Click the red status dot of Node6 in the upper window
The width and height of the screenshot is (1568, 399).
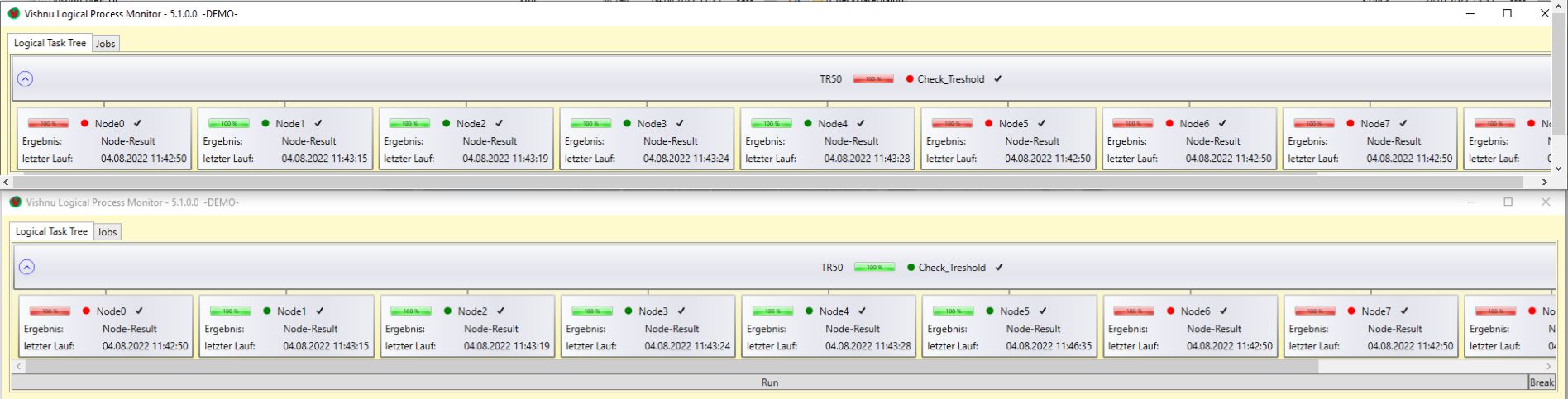1169,124
